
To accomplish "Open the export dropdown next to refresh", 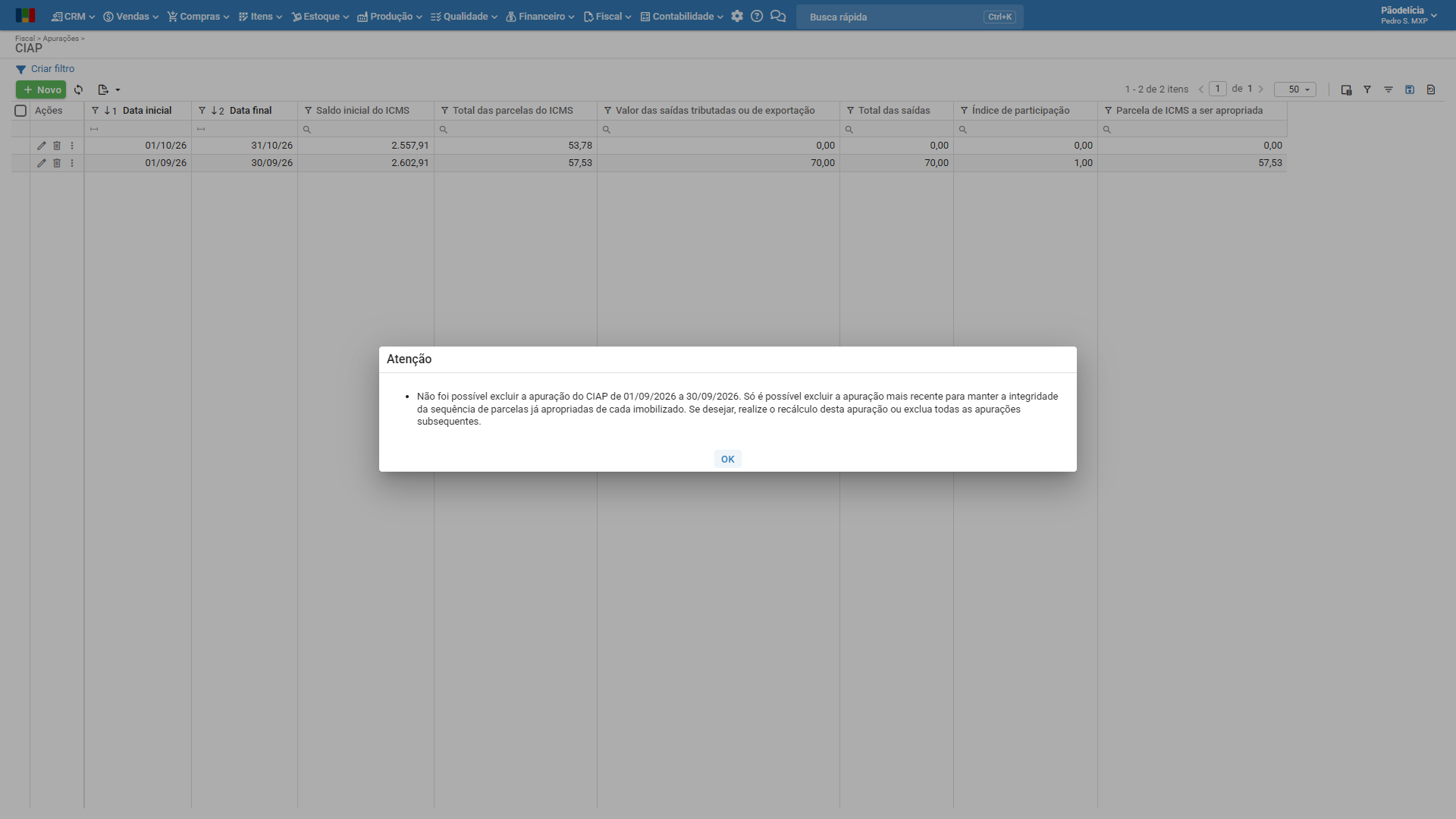I will point(109,89).
